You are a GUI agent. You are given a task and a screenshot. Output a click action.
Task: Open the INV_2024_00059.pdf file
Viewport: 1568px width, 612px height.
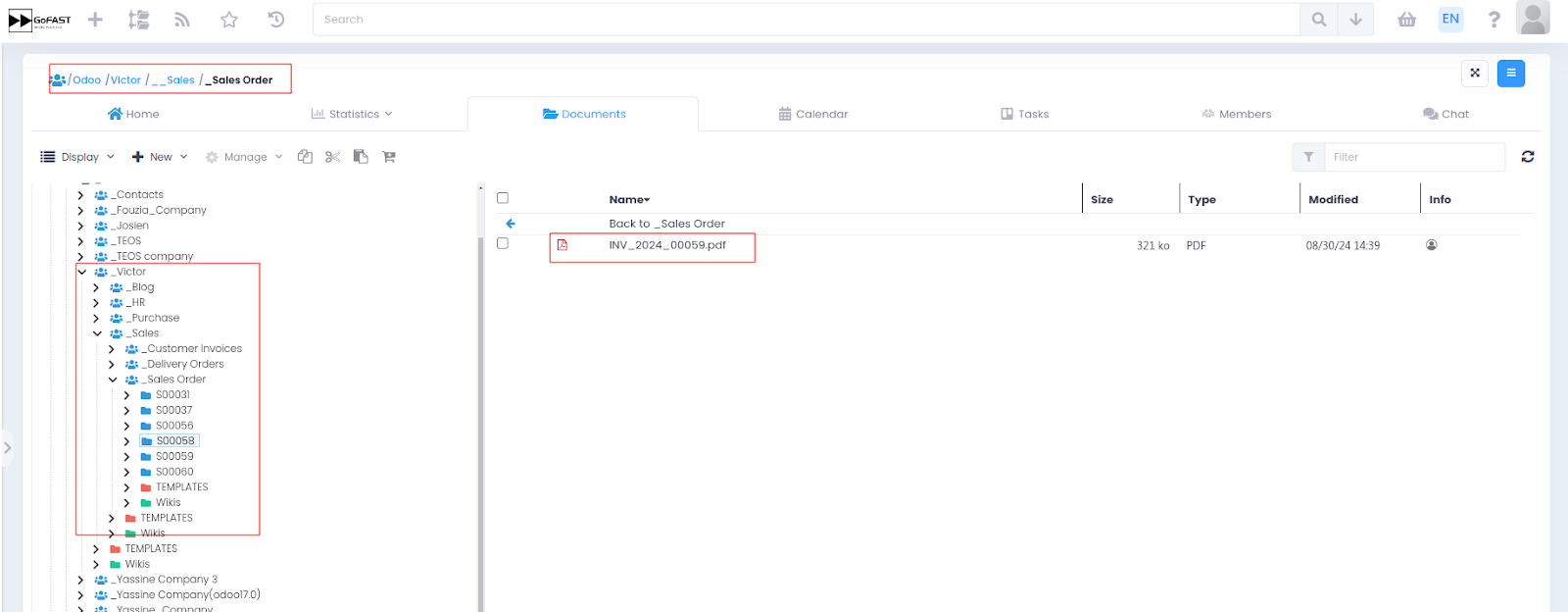(667, 245)
